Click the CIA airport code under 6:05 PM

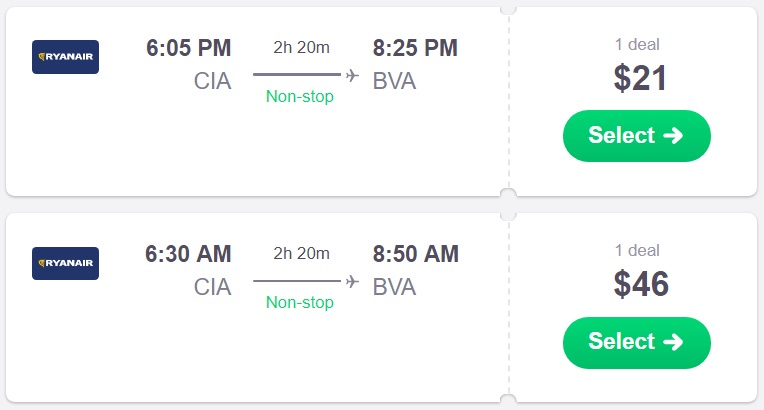click(212, 82)
